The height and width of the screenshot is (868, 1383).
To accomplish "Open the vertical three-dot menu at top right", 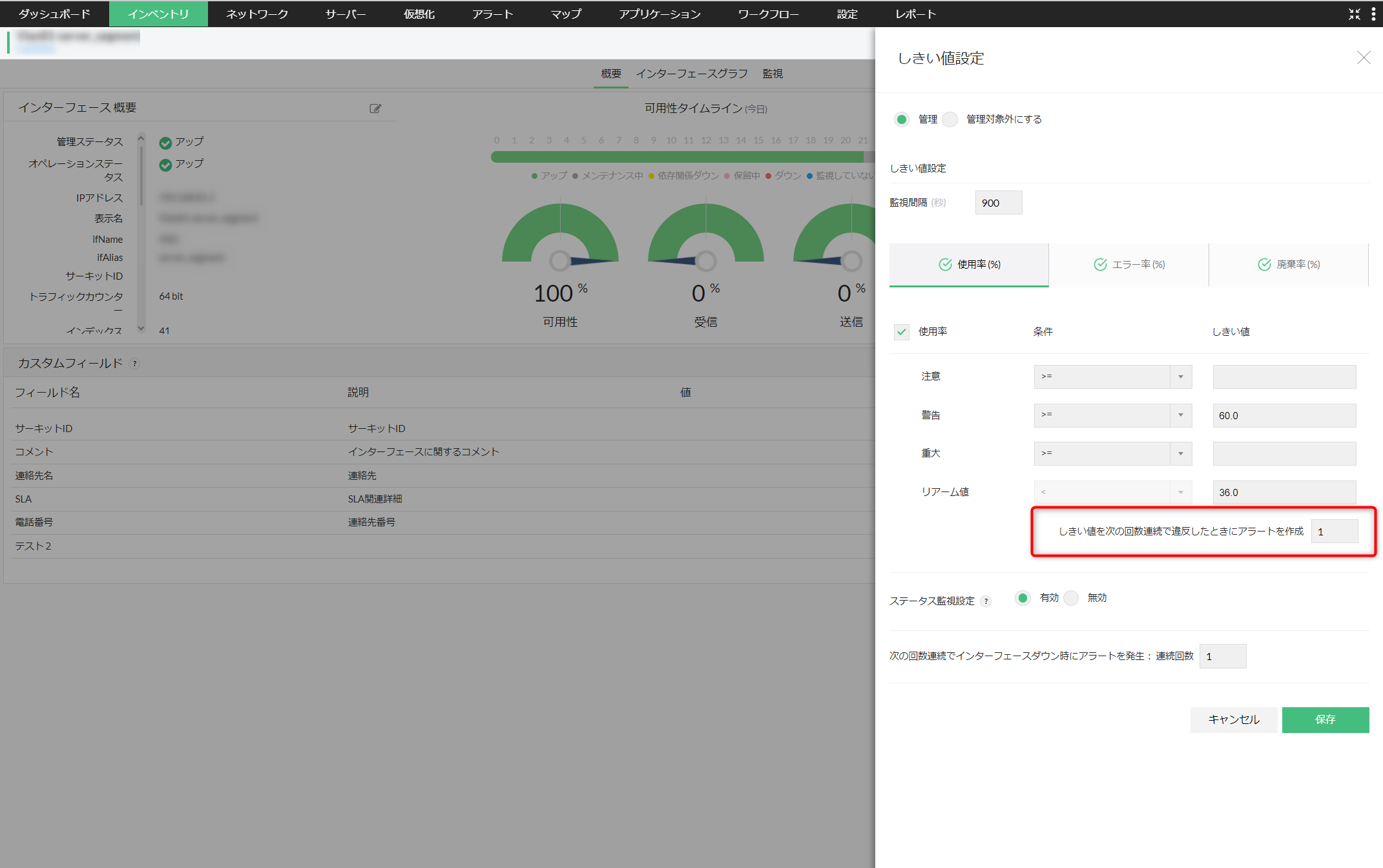I will click(x=1373, y=14).
